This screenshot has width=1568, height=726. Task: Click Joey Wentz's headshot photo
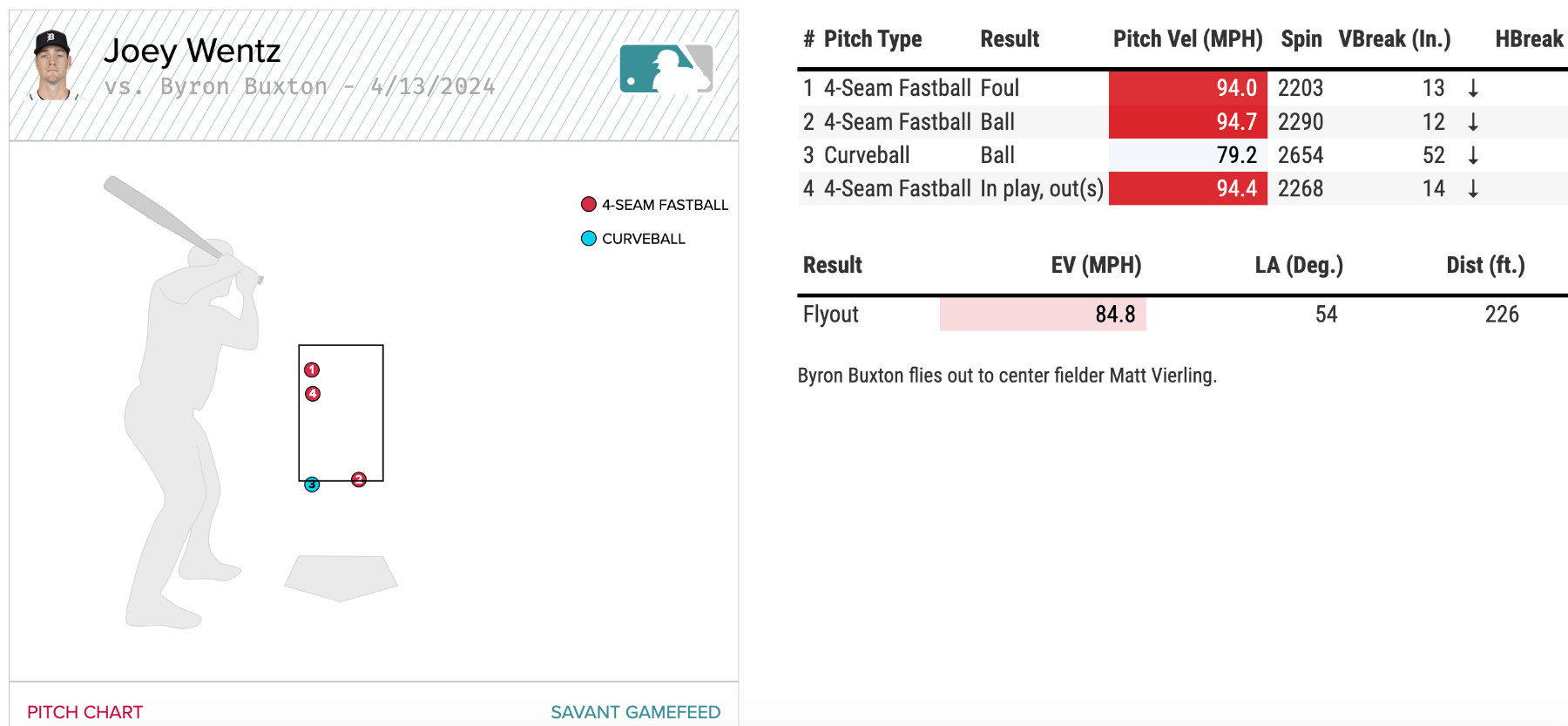[52, 66]
